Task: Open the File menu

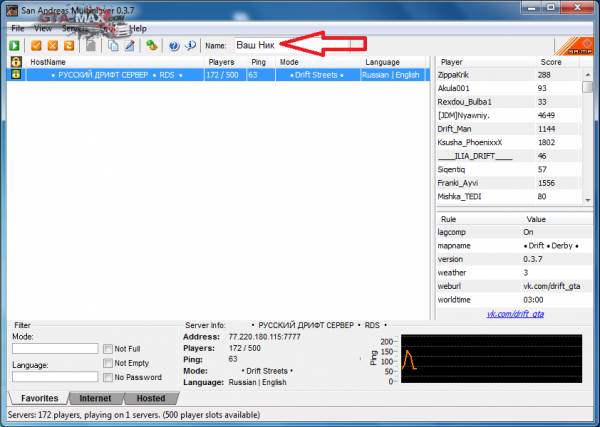Action: pyautogui.click(x=18, y=28)
